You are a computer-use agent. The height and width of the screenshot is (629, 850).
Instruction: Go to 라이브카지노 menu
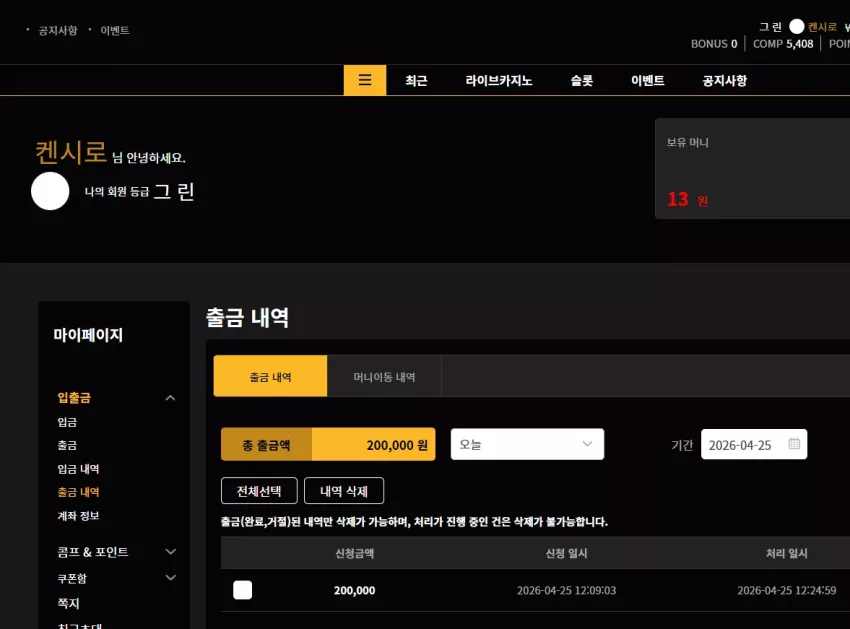(499, 81)
